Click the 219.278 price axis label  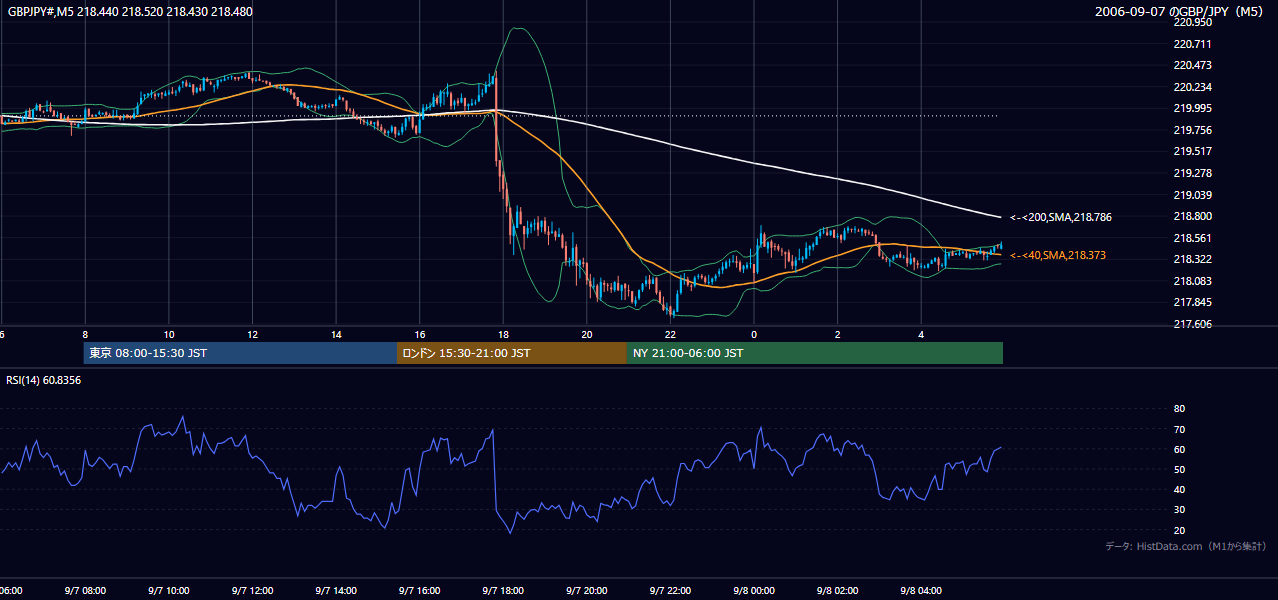(x=1192, y=173)
